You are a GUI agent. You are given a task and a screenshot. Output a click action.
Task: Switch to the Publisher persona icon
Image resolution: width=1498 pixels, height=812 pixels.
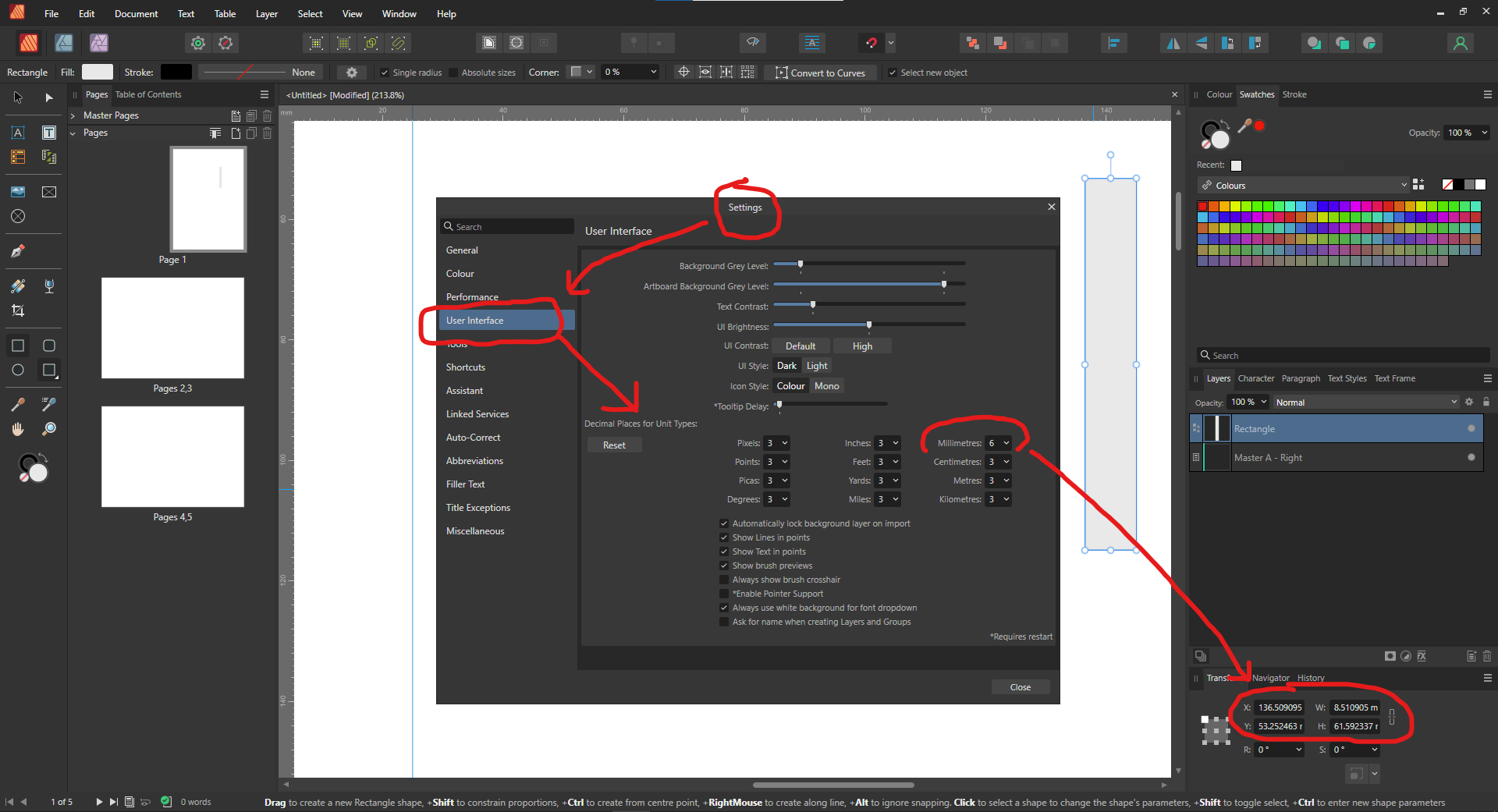(x=29, y=43)
